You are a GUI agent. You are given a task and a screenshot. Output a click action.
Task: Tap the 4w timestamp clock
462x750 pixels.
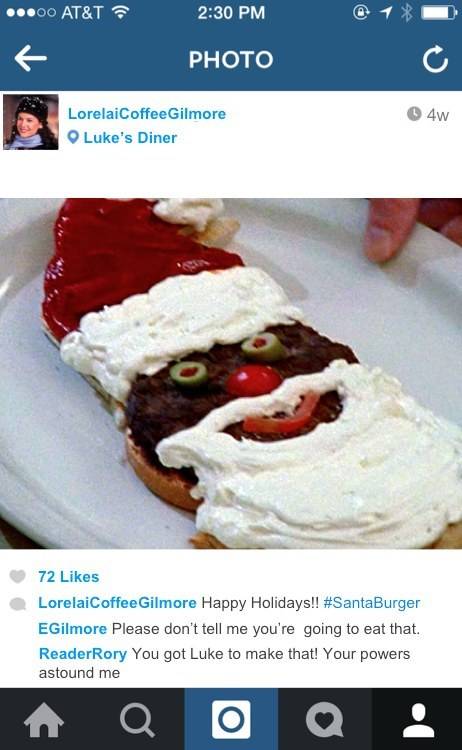[x=414, y=114]
